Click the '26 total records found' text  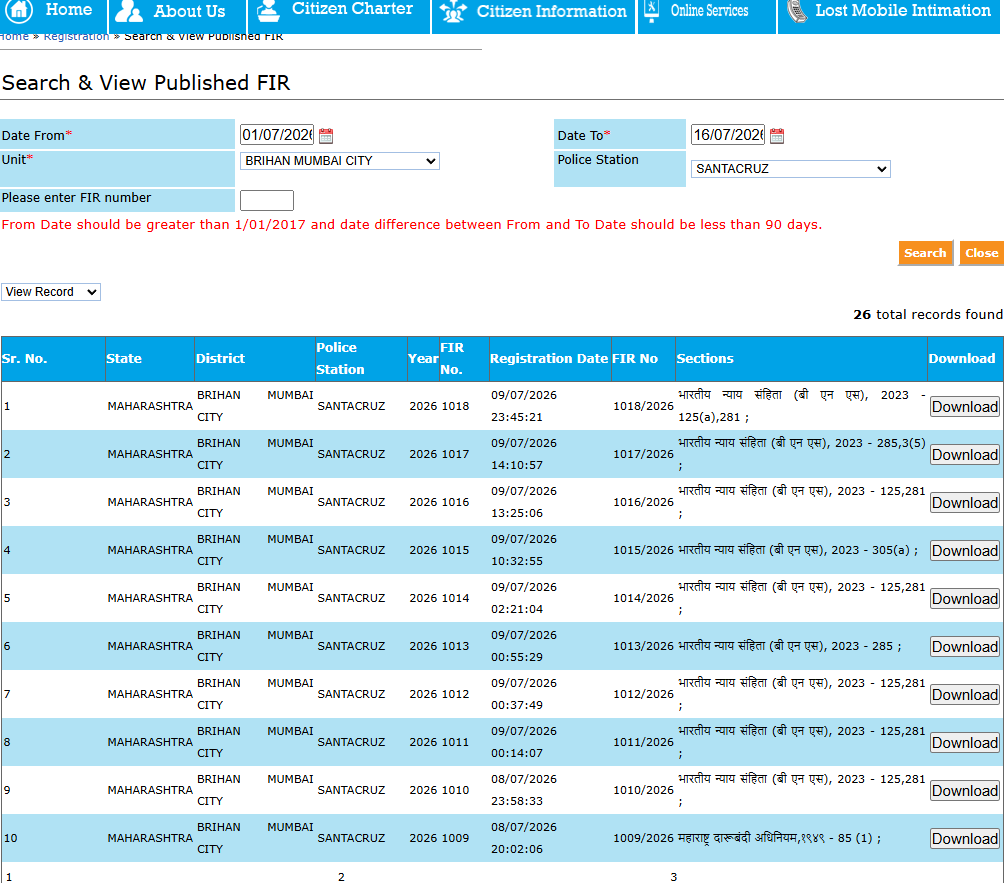click(928, 314)
